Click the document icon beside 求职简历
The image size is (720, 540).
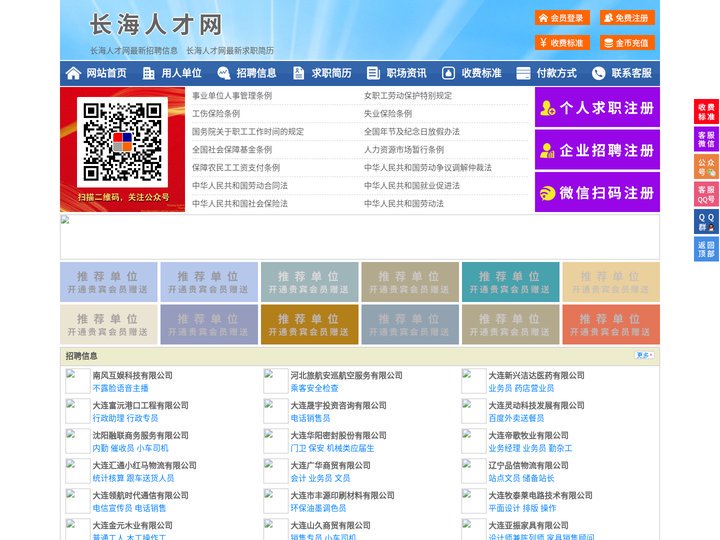[x=298, y=73]
